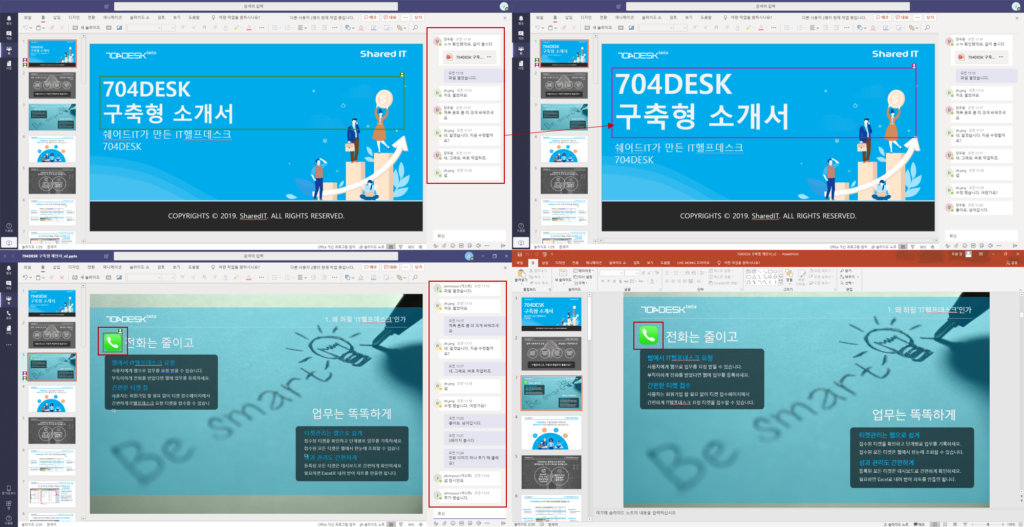Open the 삽입 tab in top-left ribbon
Image resolution: width=1024 pixels, height=527 pixels.
click(x=57, y=18)
